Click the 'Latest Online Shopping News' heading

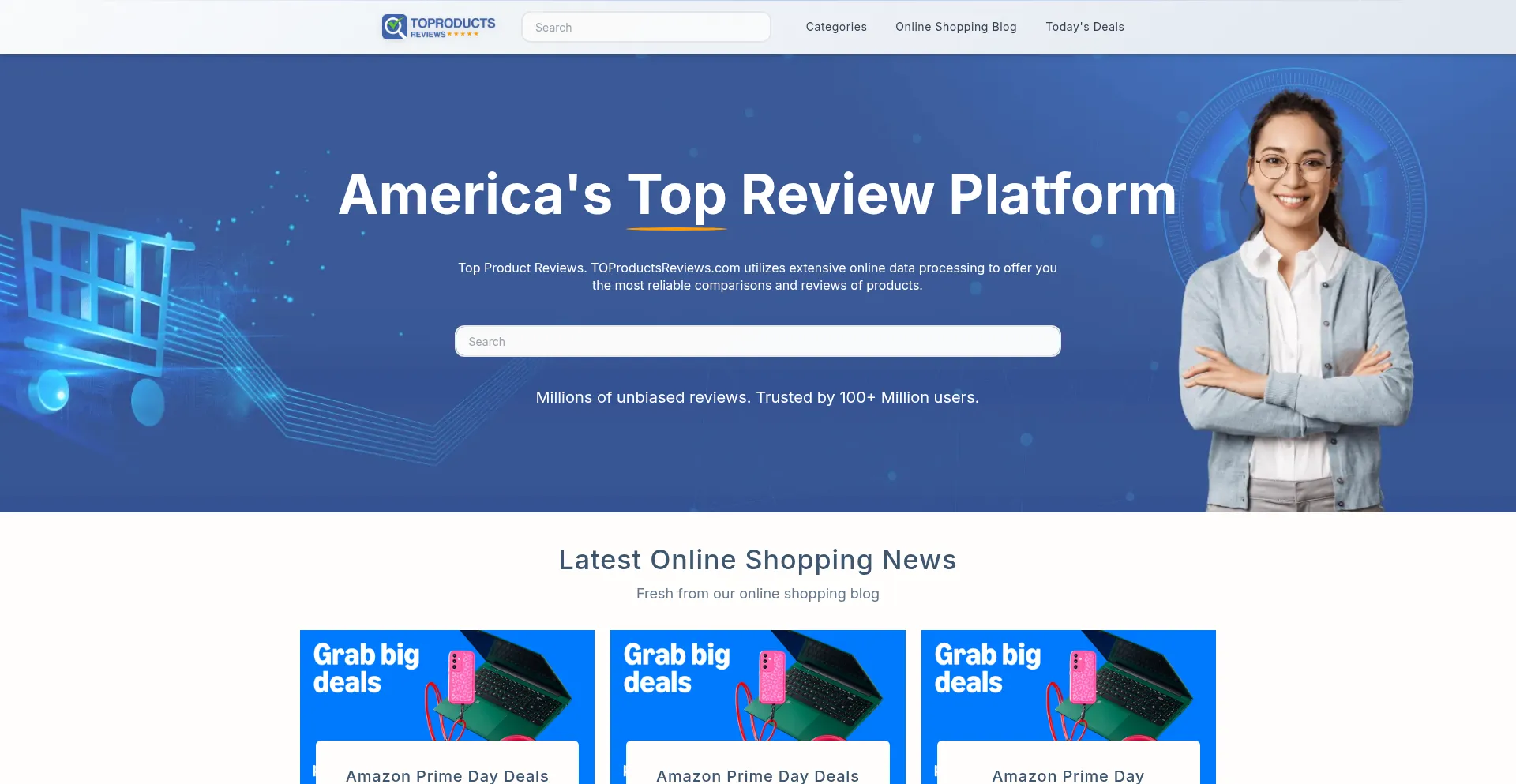tap(757, 560)
